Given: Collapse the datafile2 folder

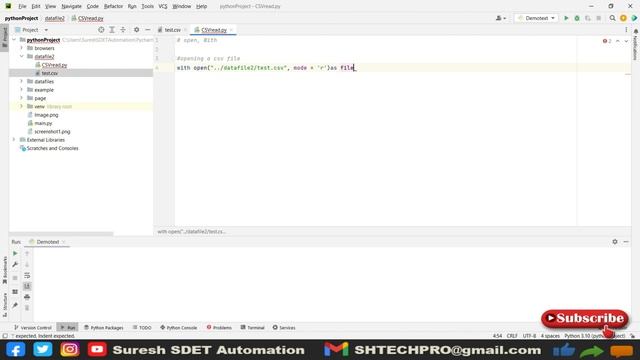Looking at the screenshot, I should point(22,56).
